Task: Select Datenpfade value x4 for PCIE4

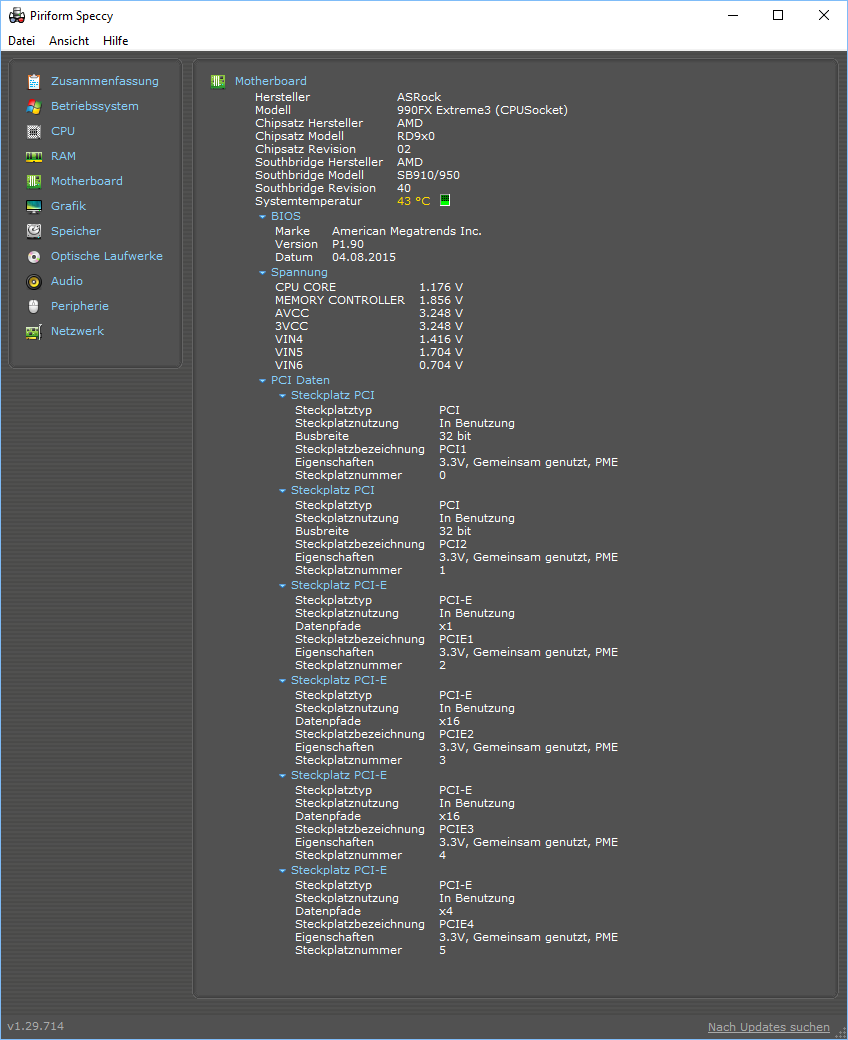Action: click(x=446, y=911)
